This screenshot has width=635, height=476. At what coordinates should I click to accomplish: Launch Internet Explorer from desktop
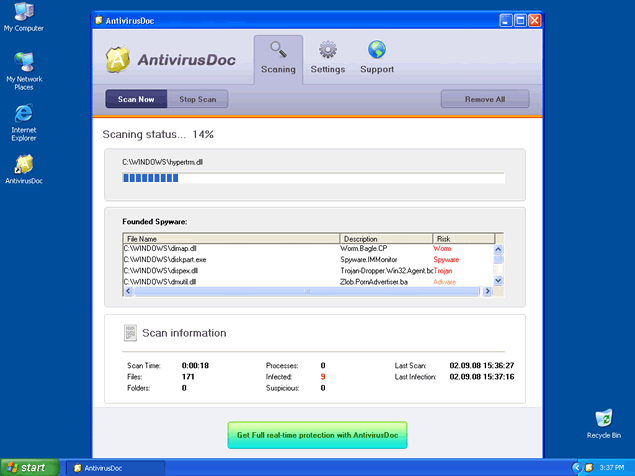coord(23,114)
